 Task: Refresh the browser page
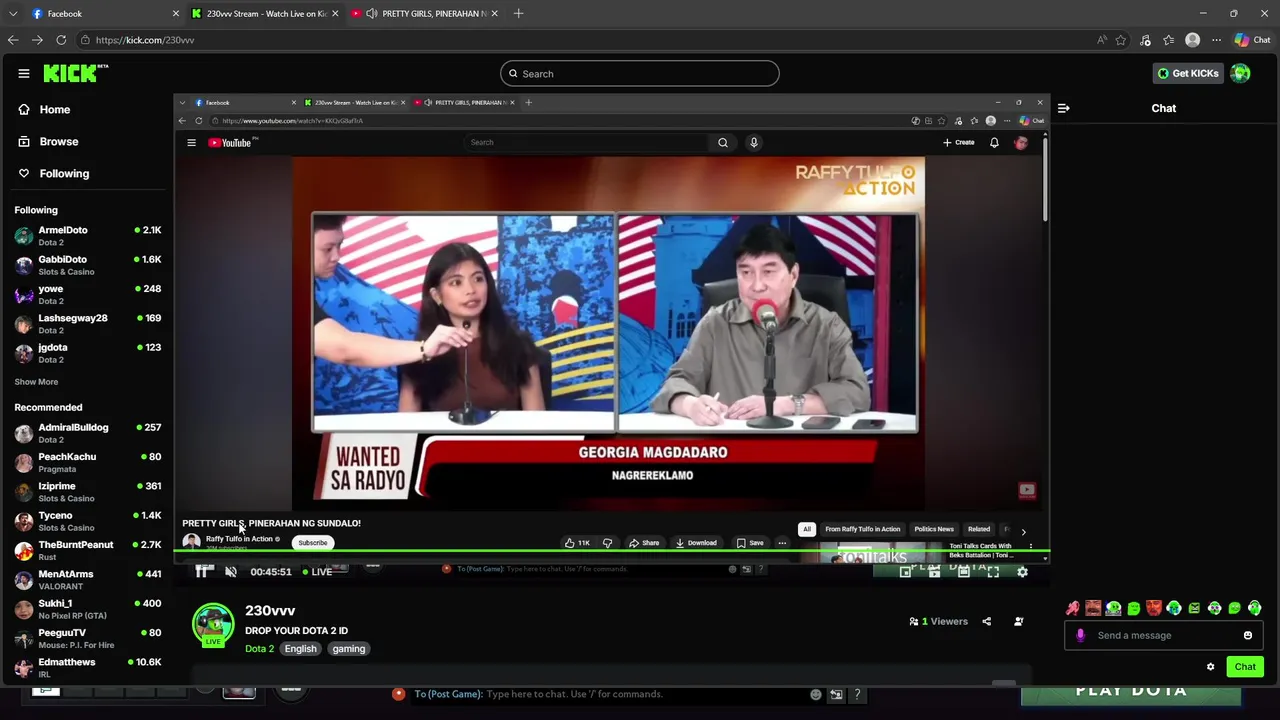pyautogui.click(x=61, y=40)
